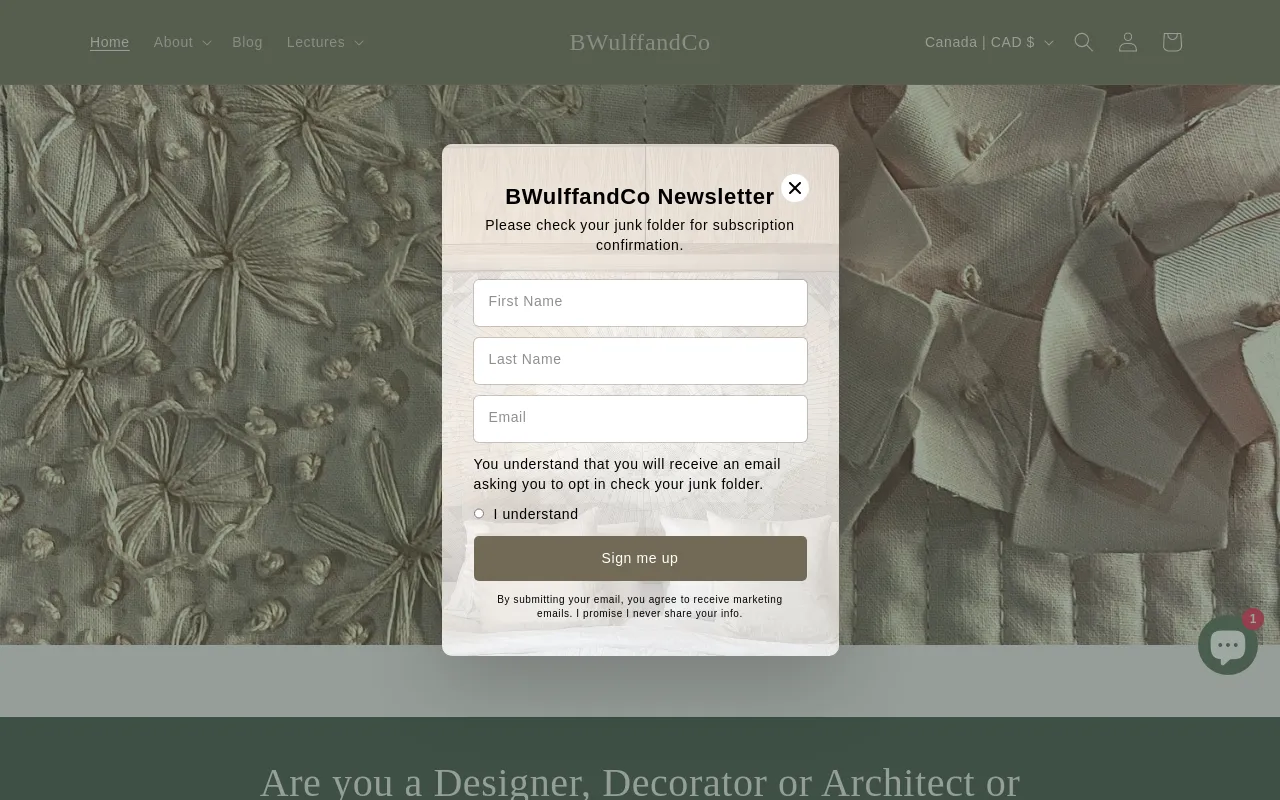Open the shopping cart icon
Screen dimensions: 1280x800
(1172, 42)
